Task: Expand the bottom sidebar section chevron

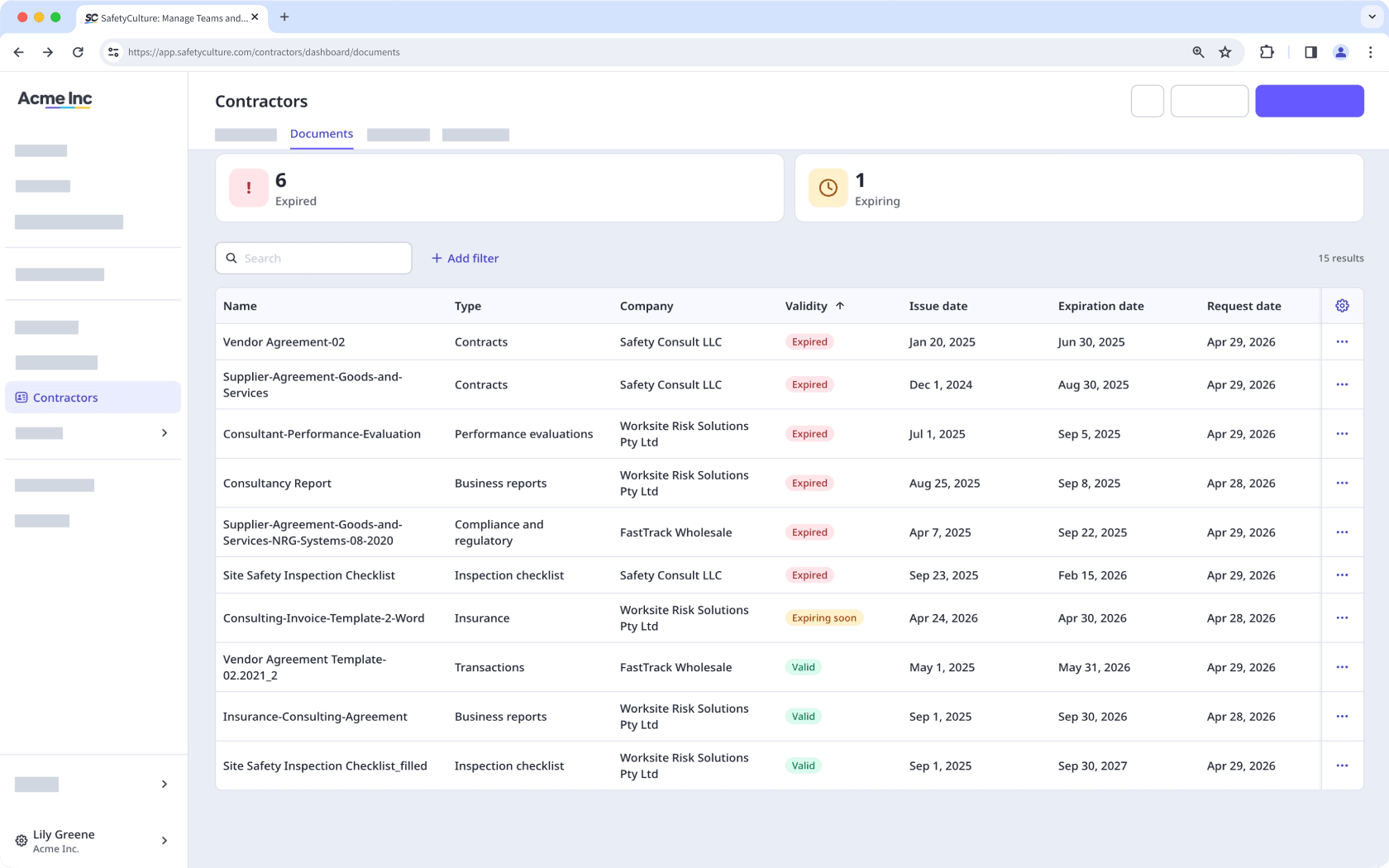Action: click(x=165, y=784)
